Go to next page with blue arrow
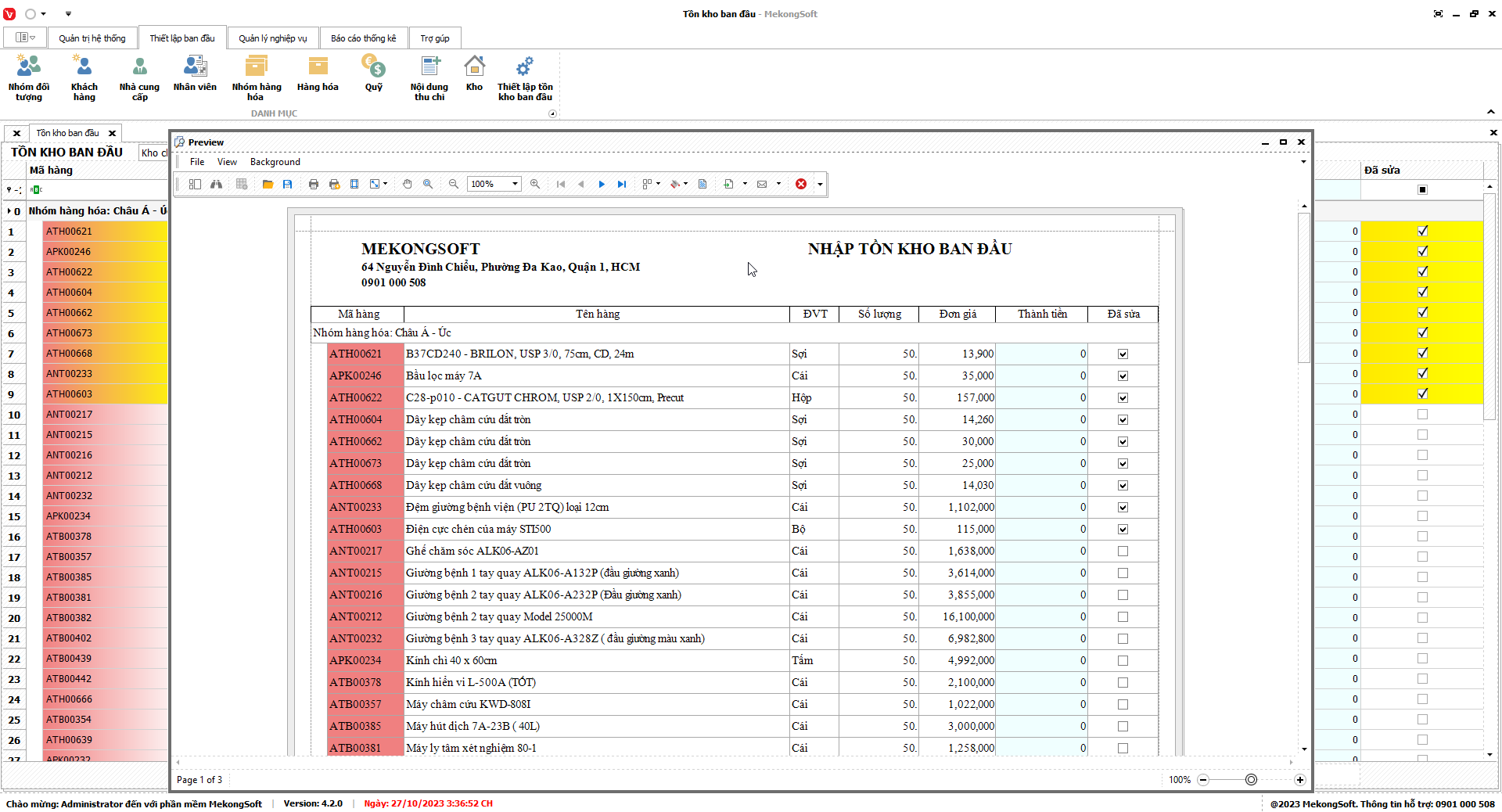 click(602, 184)
